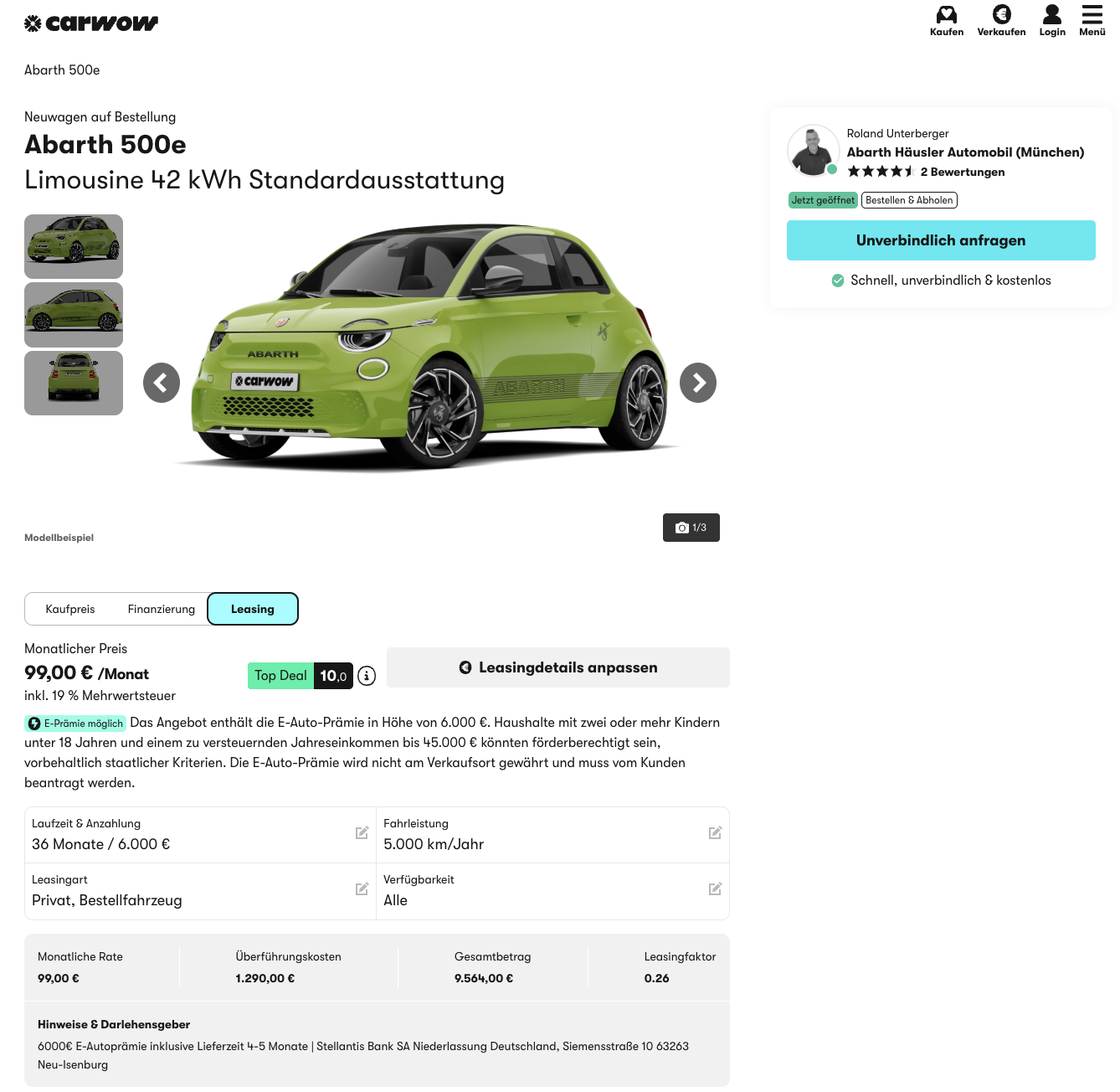Show previous car image with left arrow
This screenshot has height=1092, width=1120.
(x=162, y=383)
